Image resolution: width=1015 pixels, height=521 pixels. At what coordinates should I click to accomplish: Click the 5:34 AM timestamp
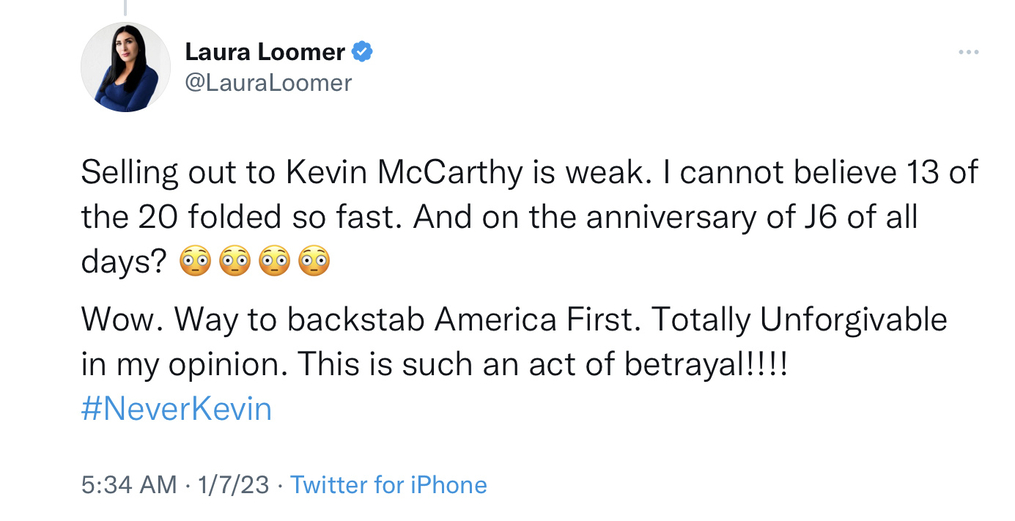pyautogui.click(x=129, y=485)
